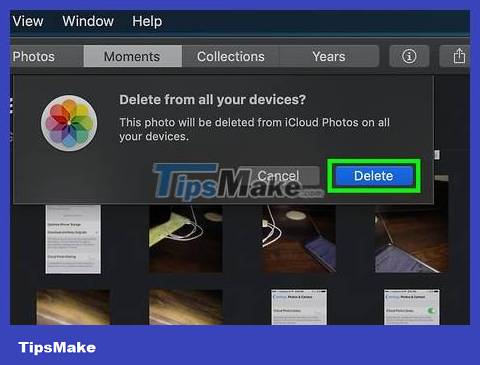The image size is (480, 365).
Task: Select the green cable photo thumbnail
Action: (186, 239)
